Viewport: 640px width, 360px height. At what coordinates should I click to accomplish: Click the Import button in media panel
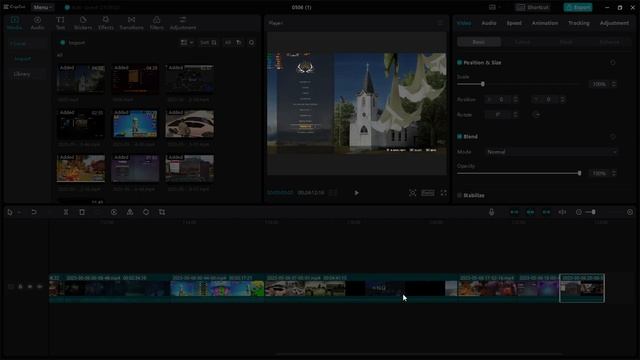click(x=73, y=42)
